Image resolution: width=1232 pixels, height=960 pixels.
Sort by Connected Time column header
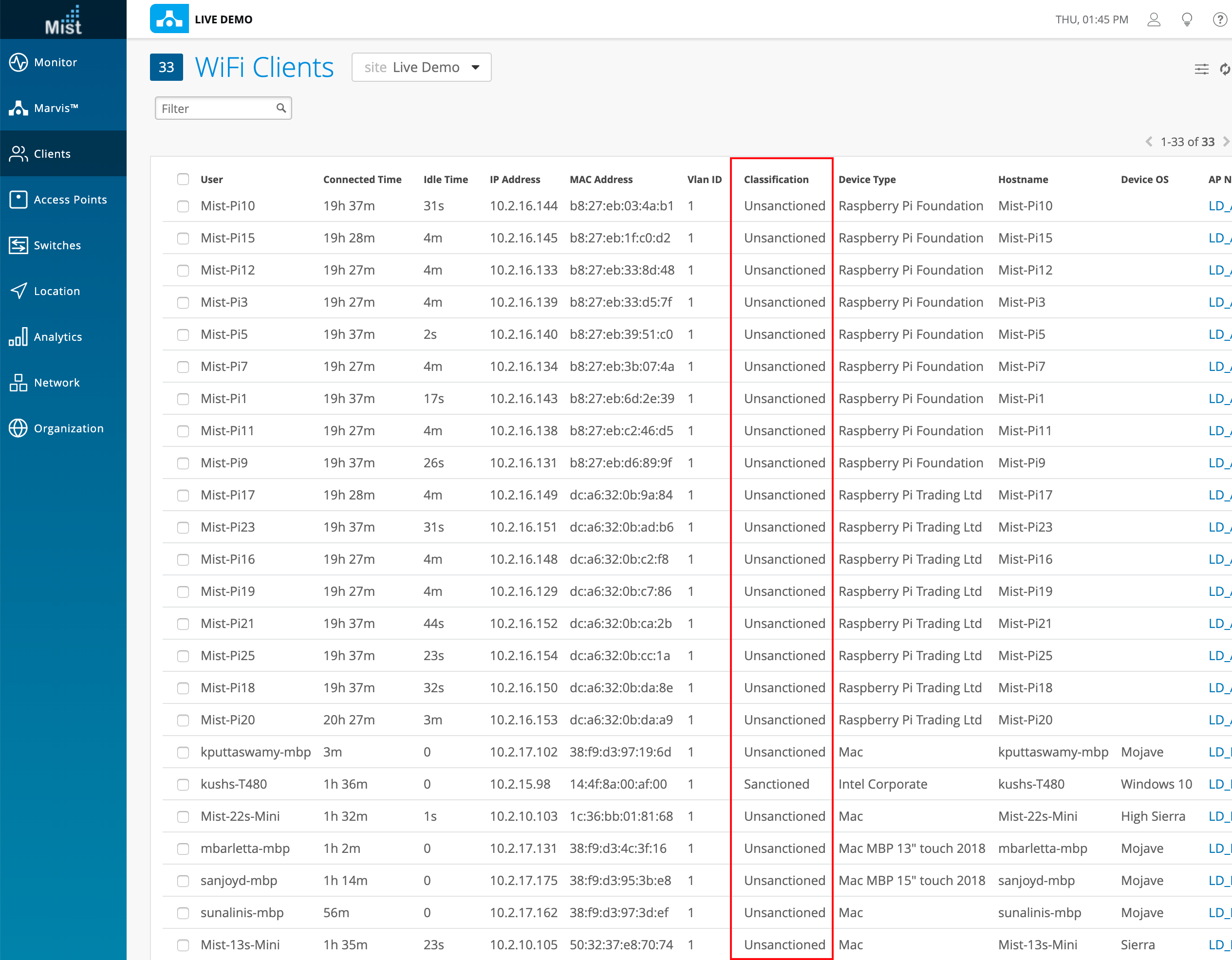[362, 179]
